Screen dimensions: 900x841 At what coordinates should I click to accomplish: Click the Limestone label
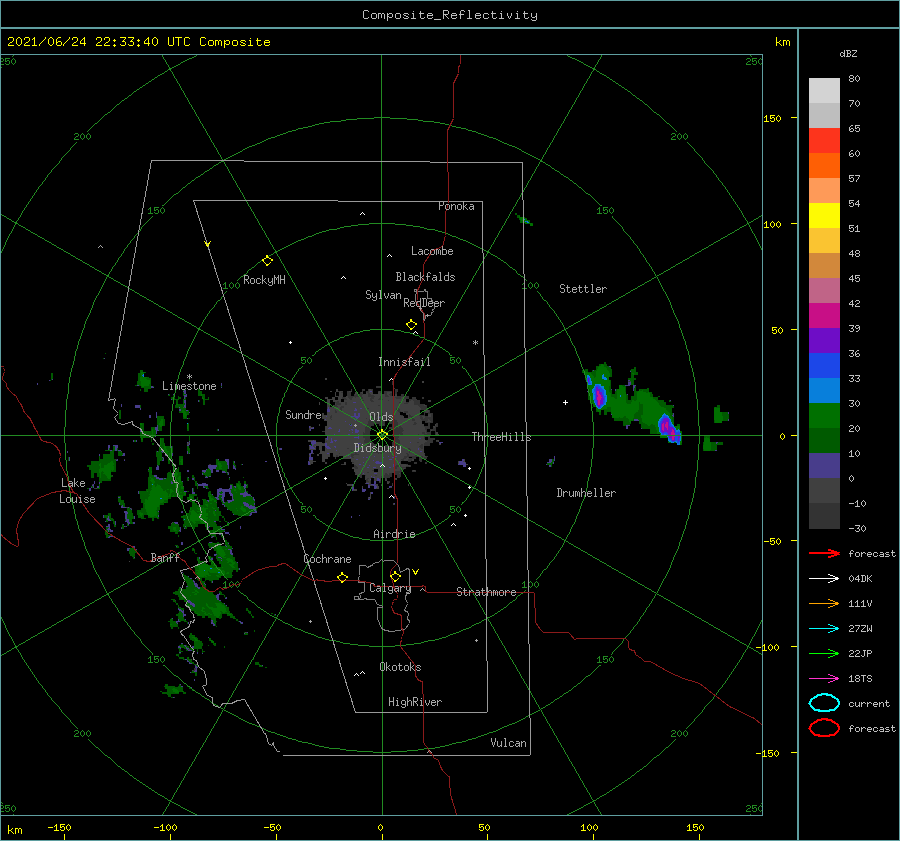(189, 386)
